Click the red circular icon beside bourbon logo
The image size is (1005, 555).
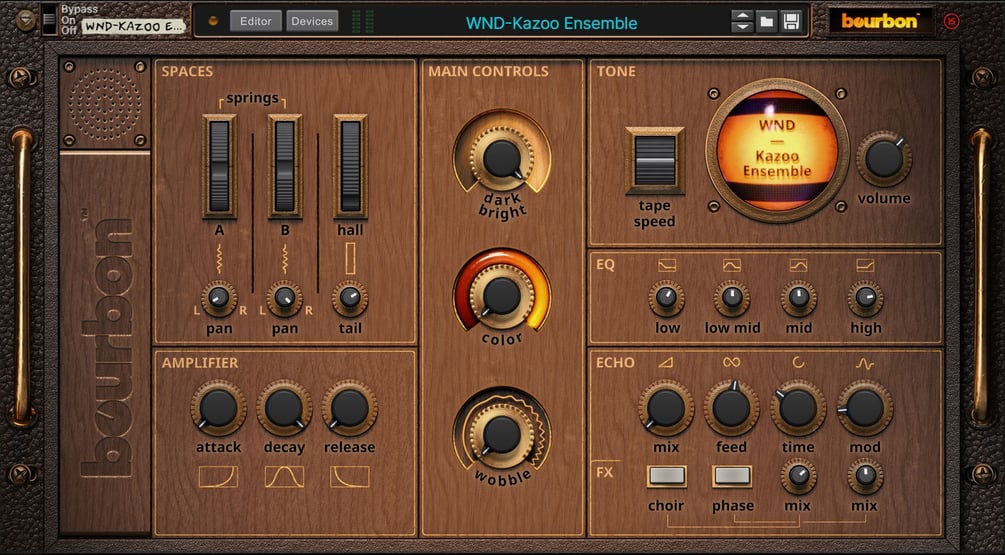point(952,21)
